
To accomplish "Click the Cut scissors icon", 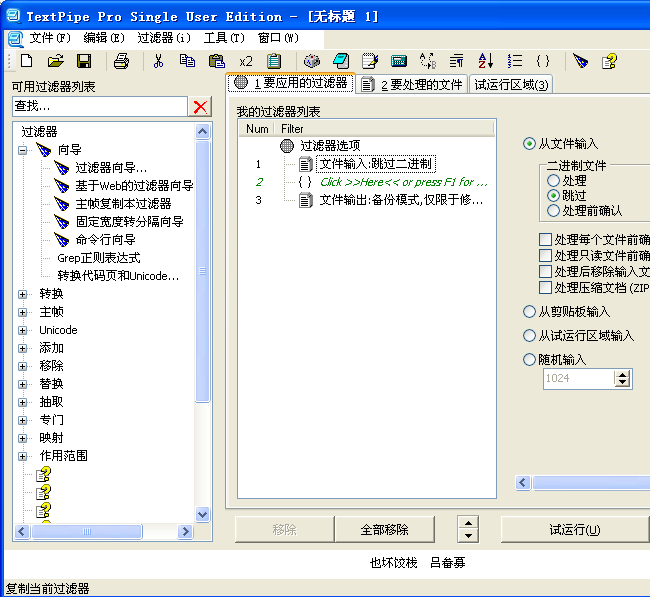I will point(158,61).
